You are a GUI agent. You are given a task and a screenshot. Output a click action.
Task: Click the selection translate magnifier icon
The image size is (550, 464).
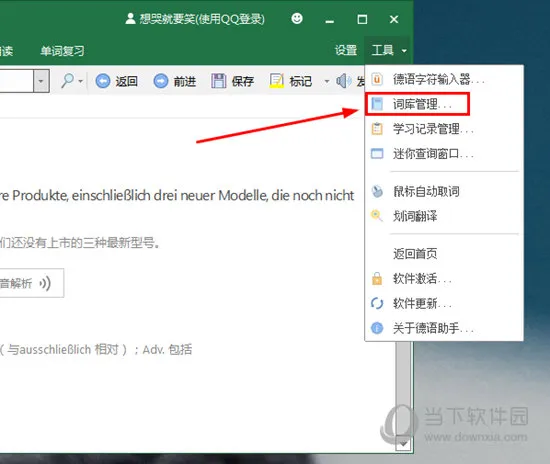(377, 215)
